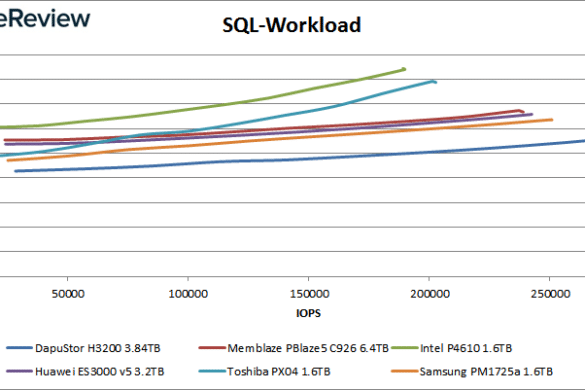Select DapuStor H3200 3.84TB legend entry
585x390 pixels.
84,348
